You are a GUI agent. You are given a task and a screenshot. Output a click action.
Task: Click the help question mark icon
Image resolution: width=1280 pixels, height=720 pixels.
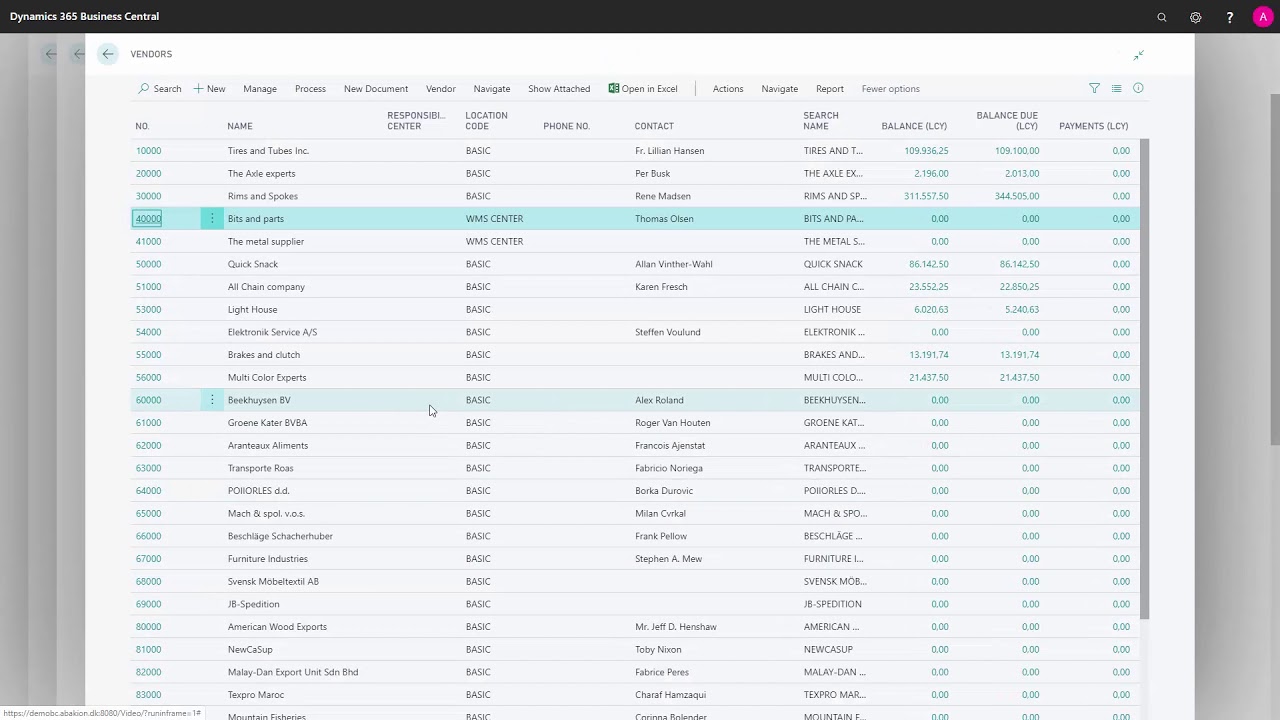coord(1229,17)
